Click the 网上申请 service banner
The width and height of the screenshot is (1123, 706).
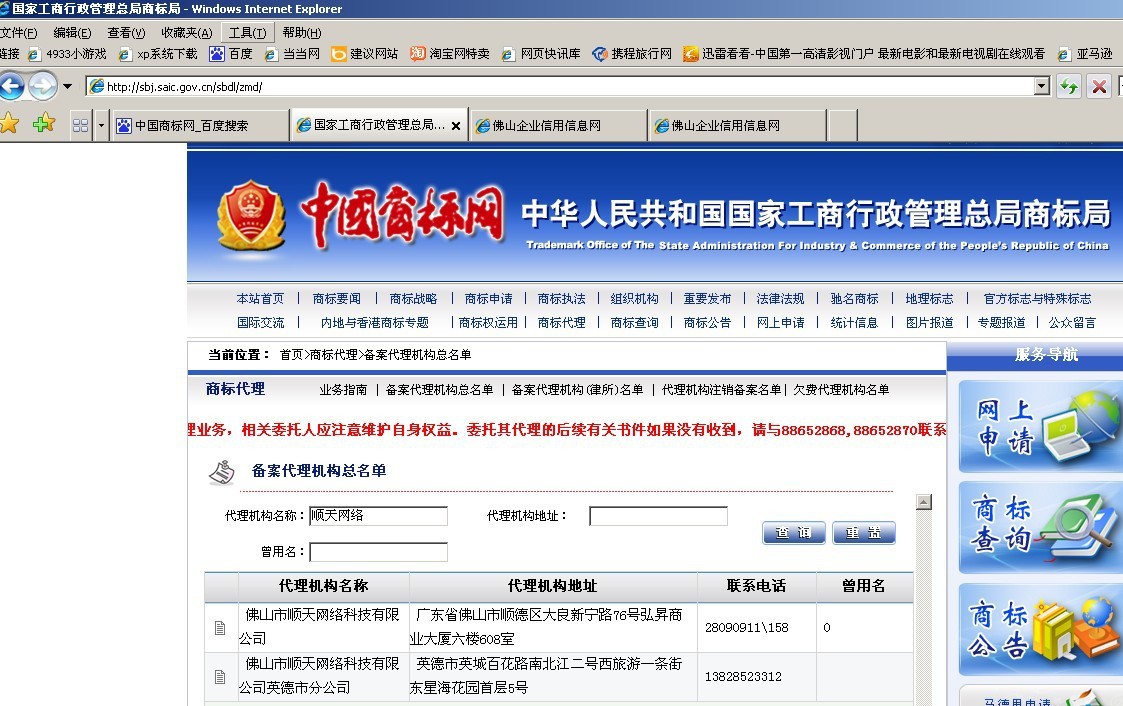1040,427
